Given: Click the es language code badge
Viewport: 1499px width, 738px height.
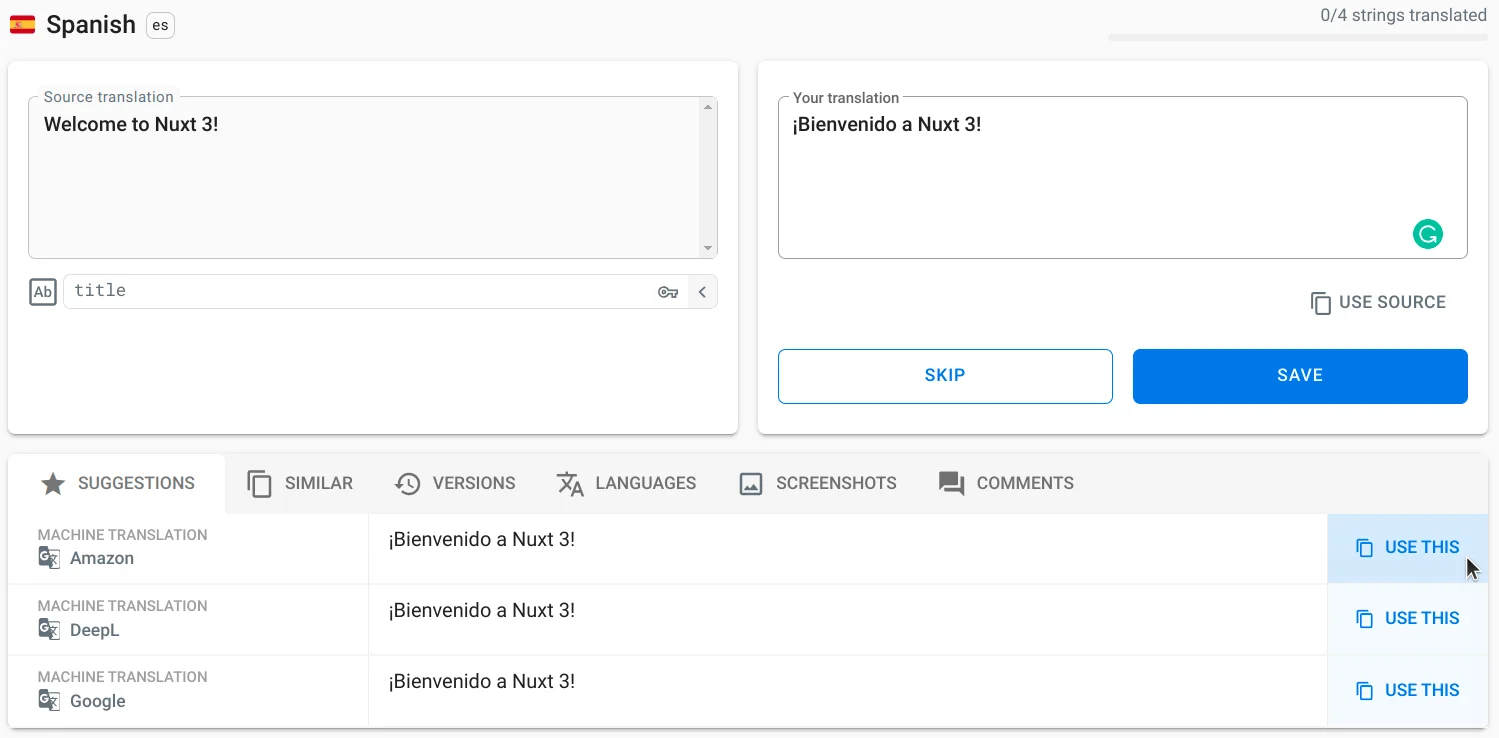Looking at the screenshot, I should [160, 25].
